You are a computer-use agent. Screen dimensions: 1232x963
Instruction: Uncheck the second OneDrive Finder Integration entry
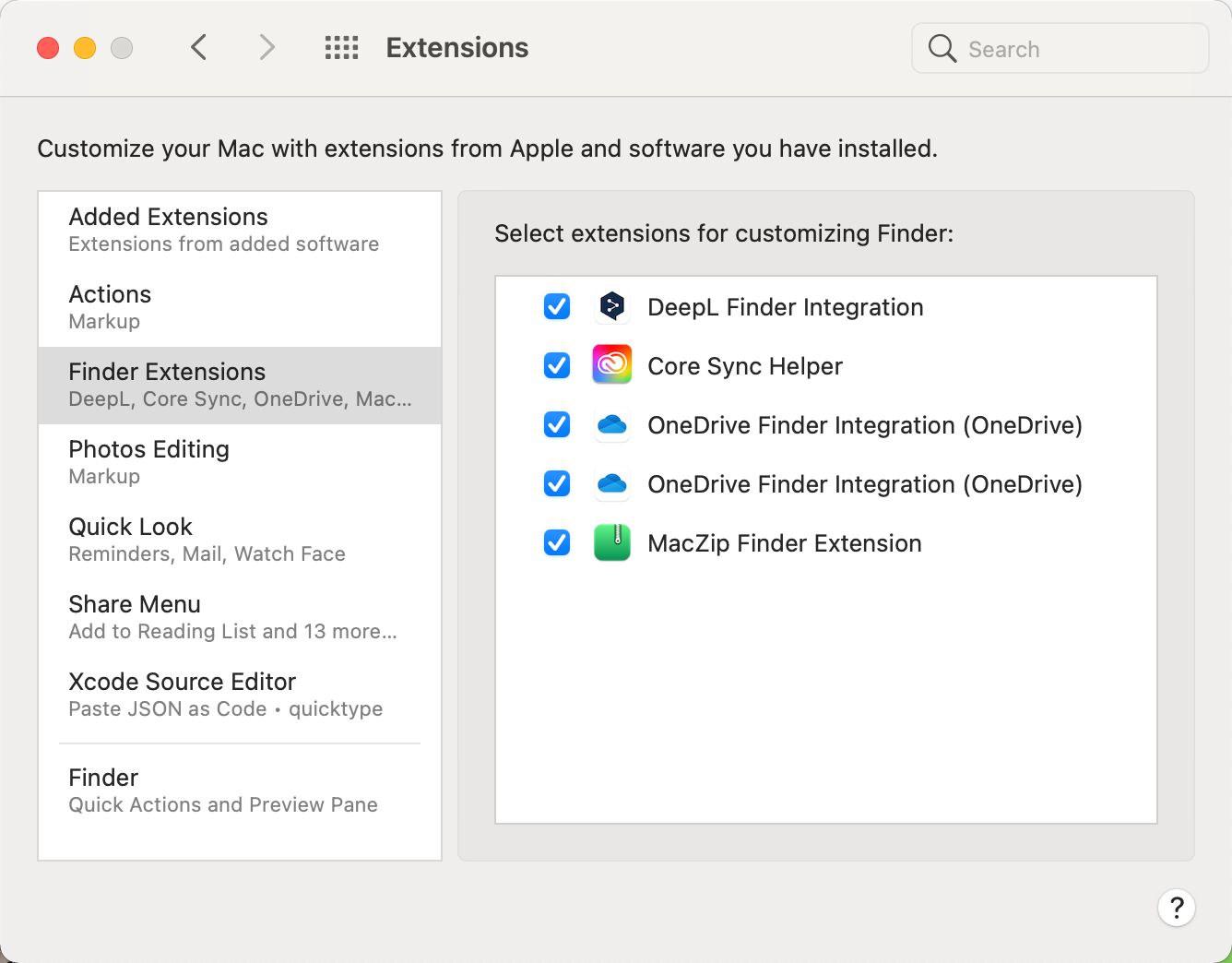click(556, 483)
